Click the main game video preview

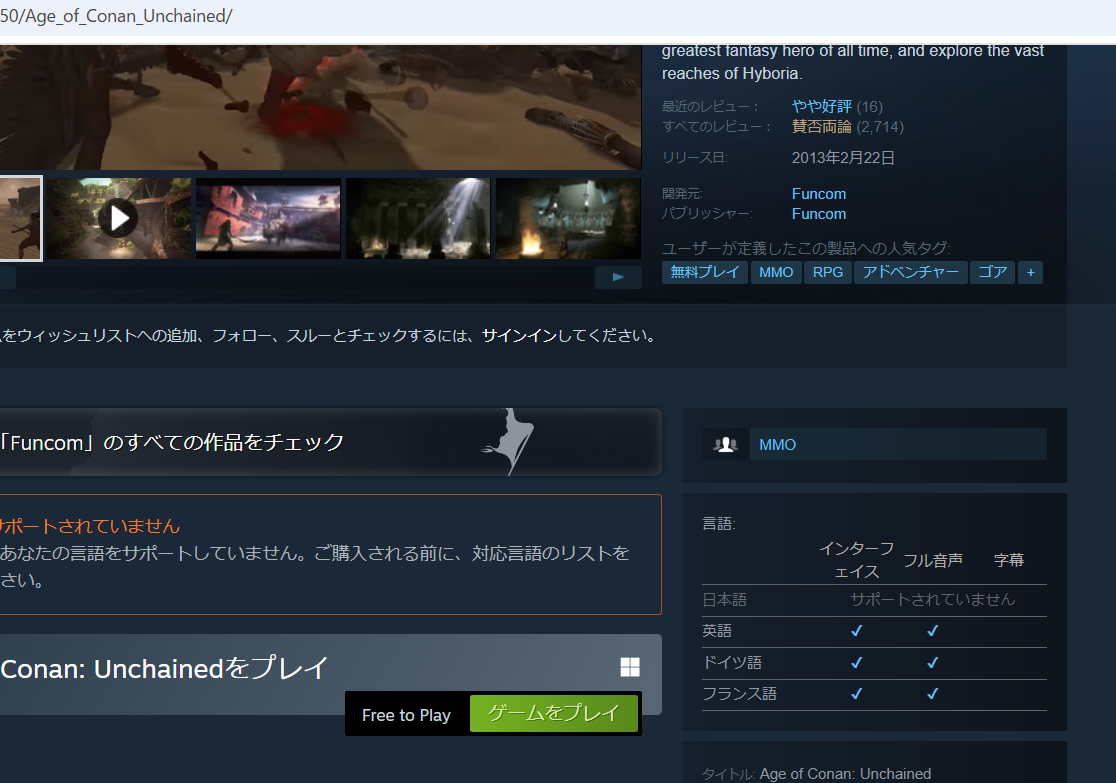(320, 107)
